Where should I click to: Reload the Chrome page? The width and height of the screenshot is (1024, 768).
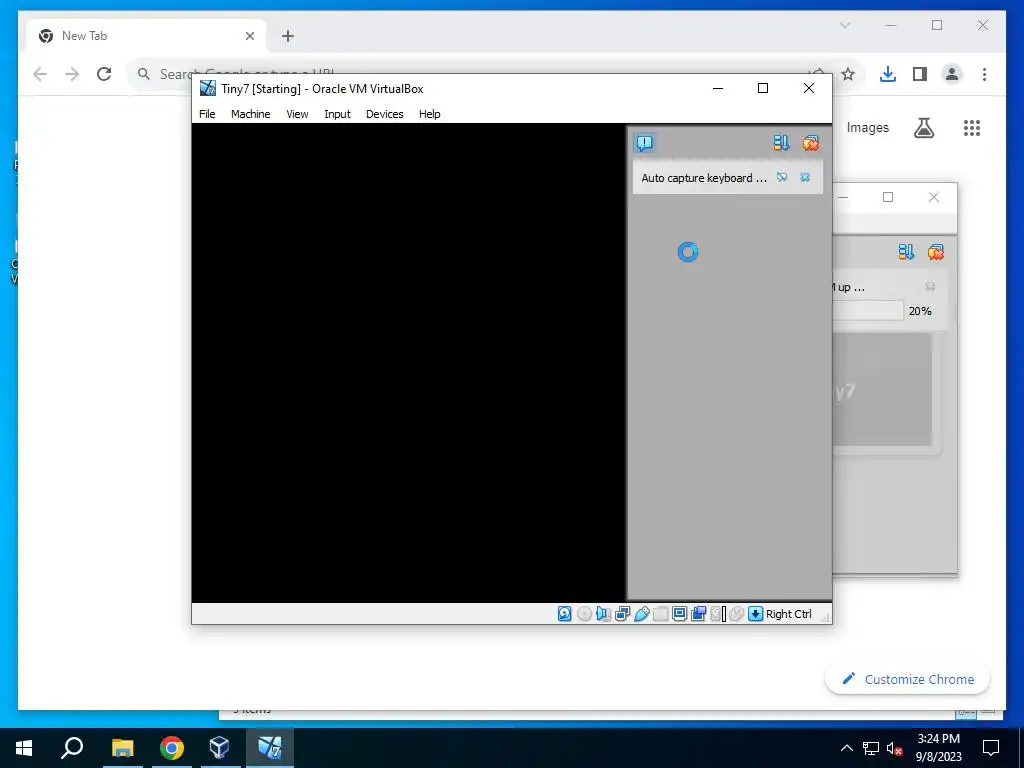pyautogui.click(x=104, y=74)
